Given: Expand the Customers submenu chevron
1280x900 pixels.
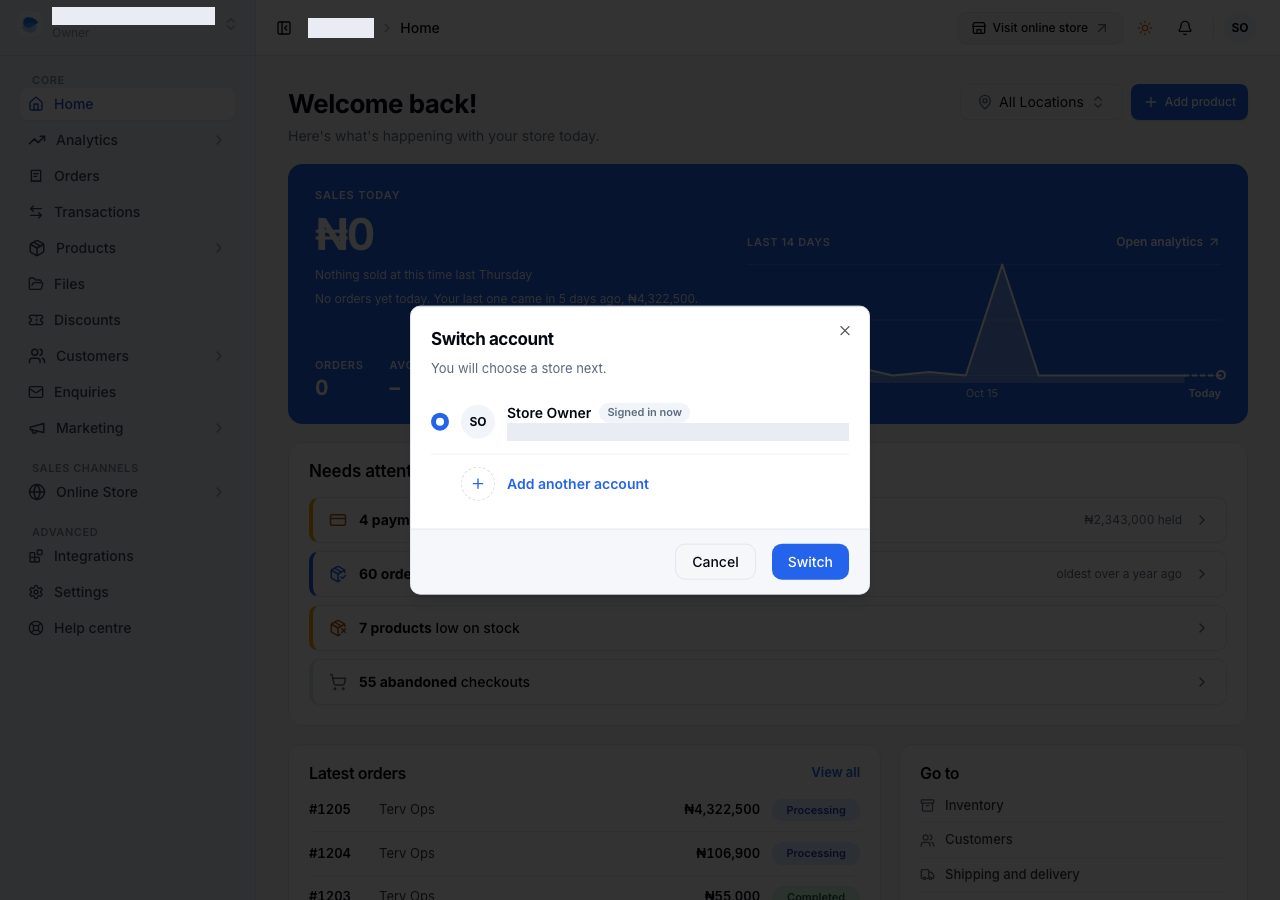Looking at the screenshot, I should [x=218, y=356].
